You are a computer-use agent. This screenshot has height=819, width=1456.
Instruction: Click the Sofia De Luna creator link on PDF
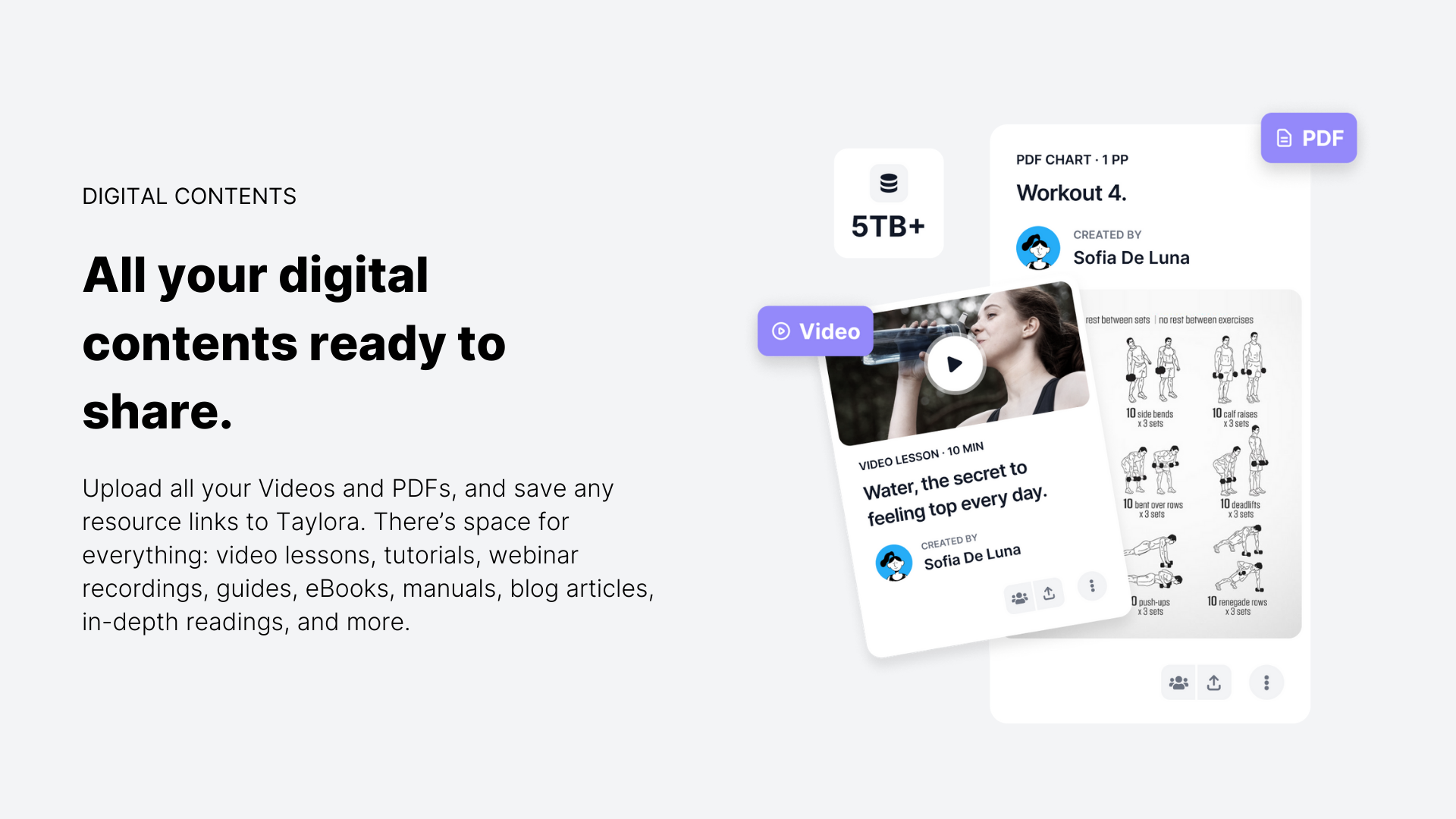[x=1132, y=258]
